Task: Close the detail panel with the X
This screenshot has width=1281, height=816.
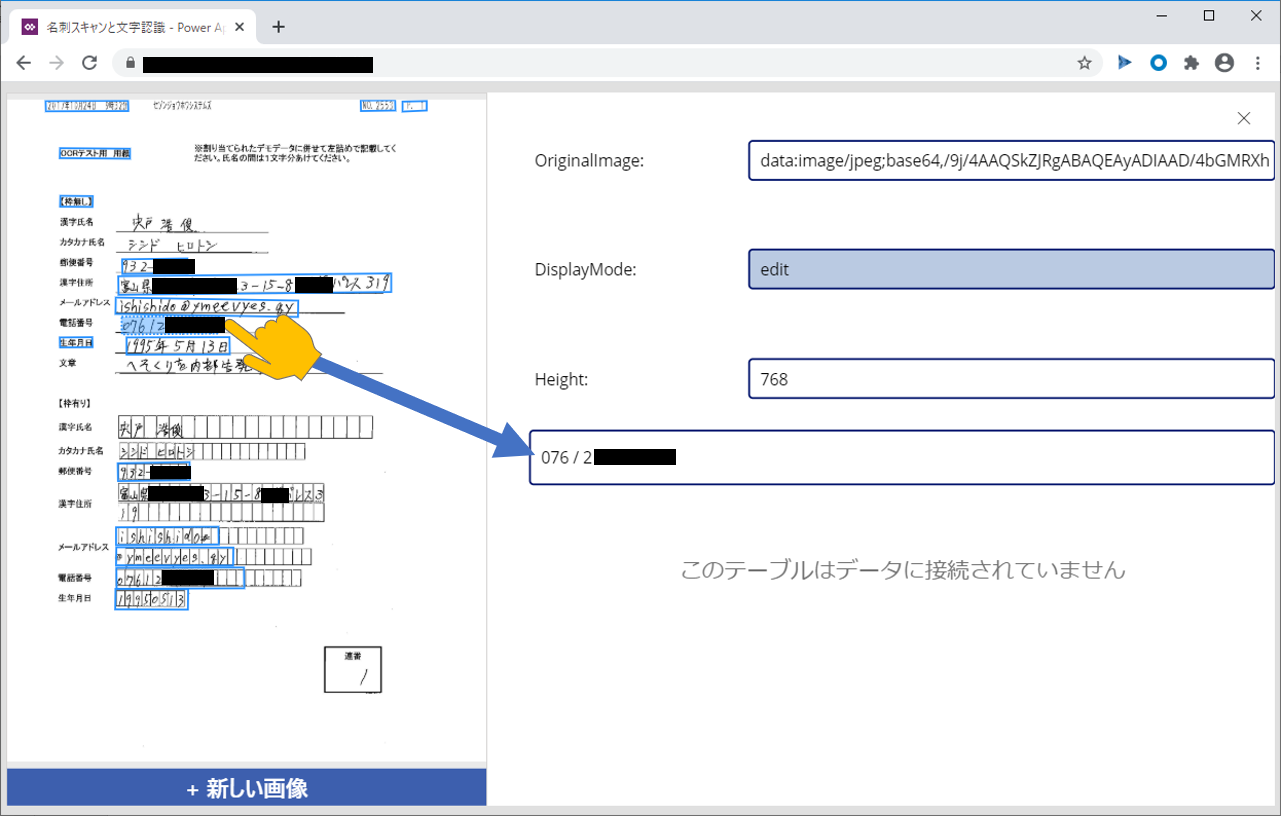Action: 1243,118
